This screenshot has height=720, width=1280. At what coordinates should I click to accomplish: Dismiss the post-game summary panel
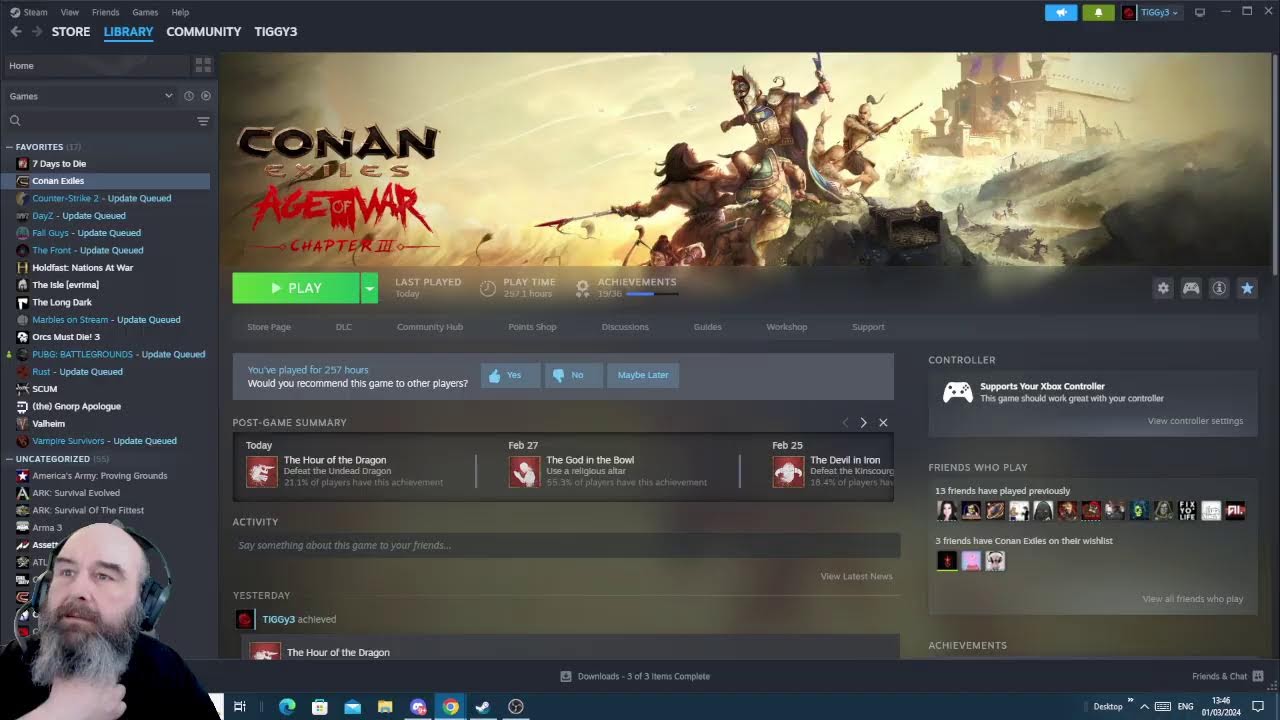[x=883, y=423]
